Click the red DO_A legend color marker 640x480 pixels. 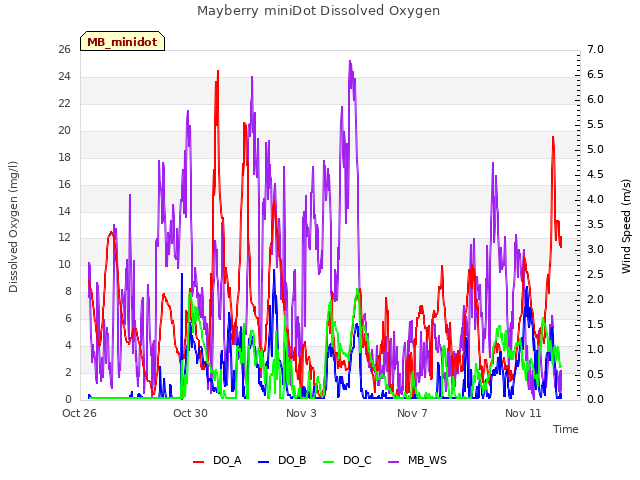point(198,462)
